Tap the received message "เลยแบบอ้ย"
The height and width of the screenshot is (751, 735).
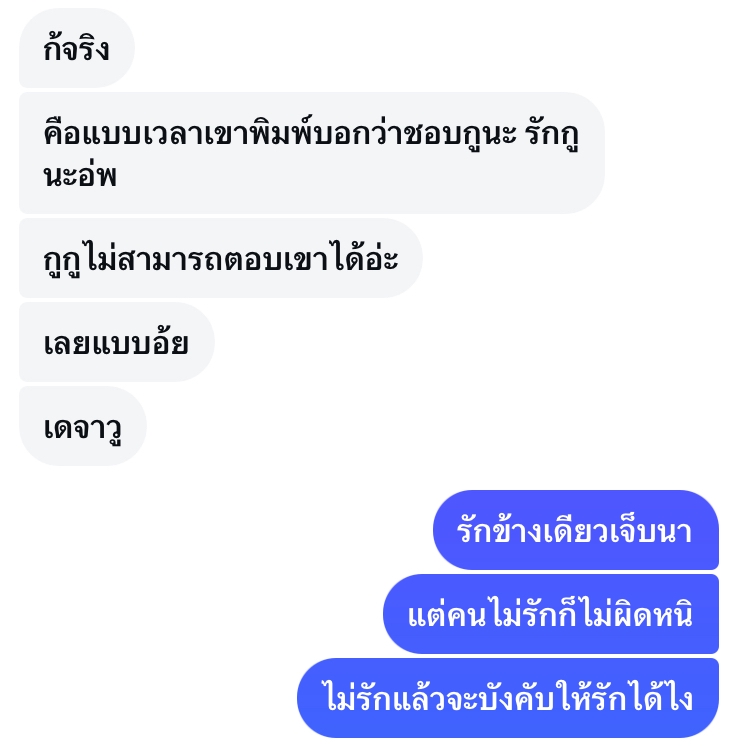(117, 342)
